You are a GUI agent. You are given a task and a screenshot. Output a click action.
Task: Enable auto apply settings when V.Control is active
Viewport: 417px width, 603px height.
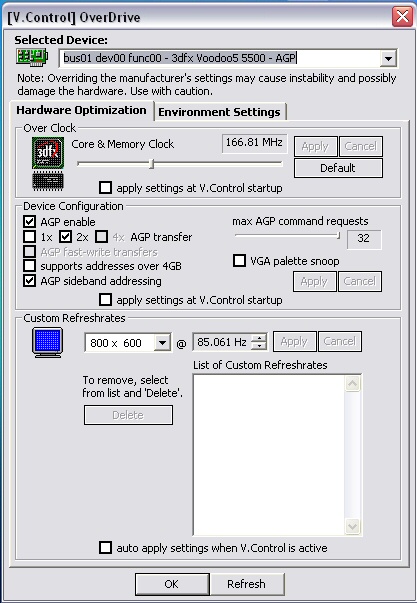coord(105,548)
